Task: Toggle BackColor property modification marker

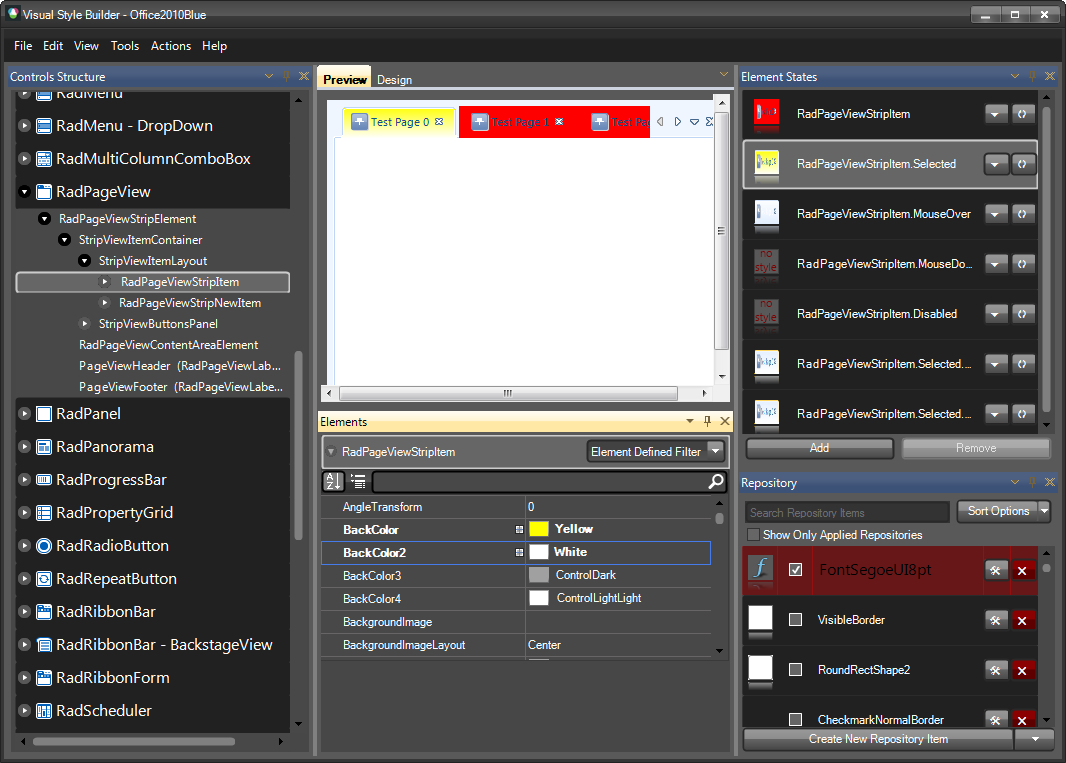Action: point(519,530)
